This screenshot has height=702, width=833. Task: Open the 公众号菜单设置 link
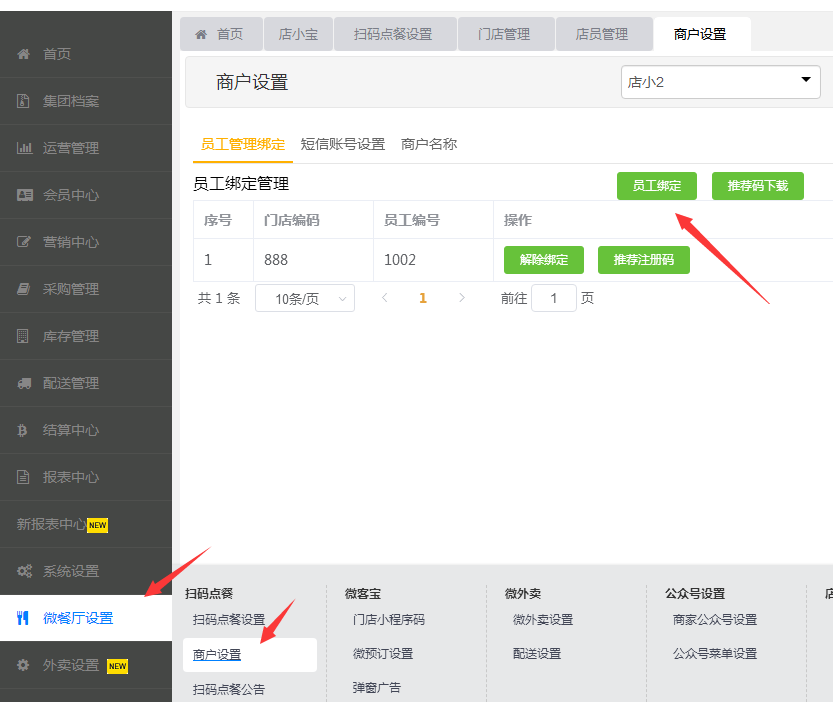(715, 654)
